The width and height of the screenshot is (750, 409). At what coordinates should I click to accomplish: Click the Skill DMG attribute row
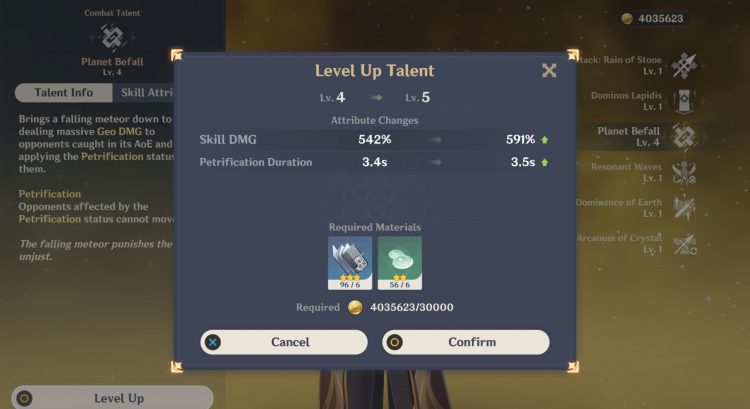coord(375,140)
